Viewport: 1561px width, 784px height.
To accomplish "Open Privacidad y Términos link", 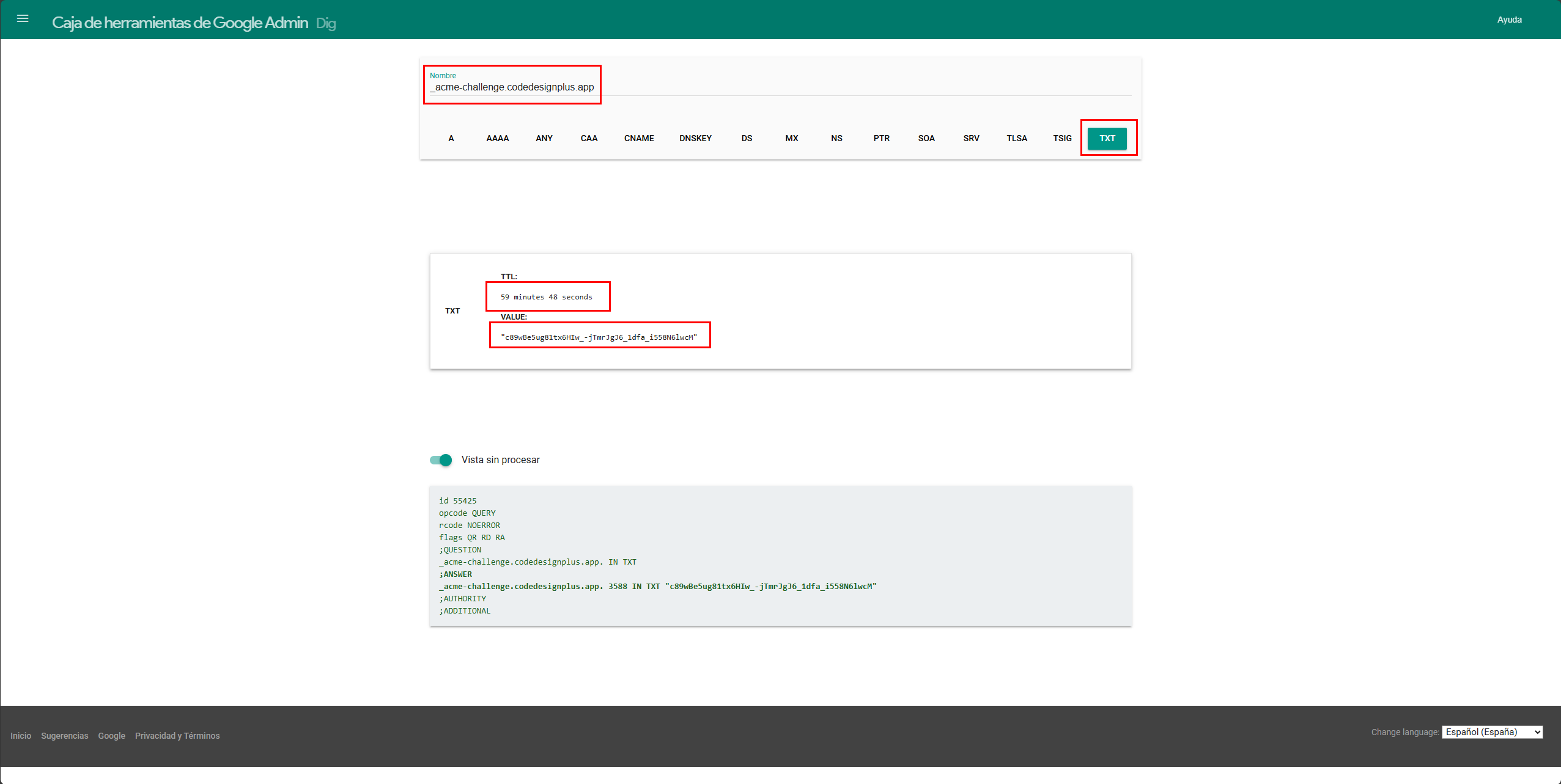I will point(177,736).
